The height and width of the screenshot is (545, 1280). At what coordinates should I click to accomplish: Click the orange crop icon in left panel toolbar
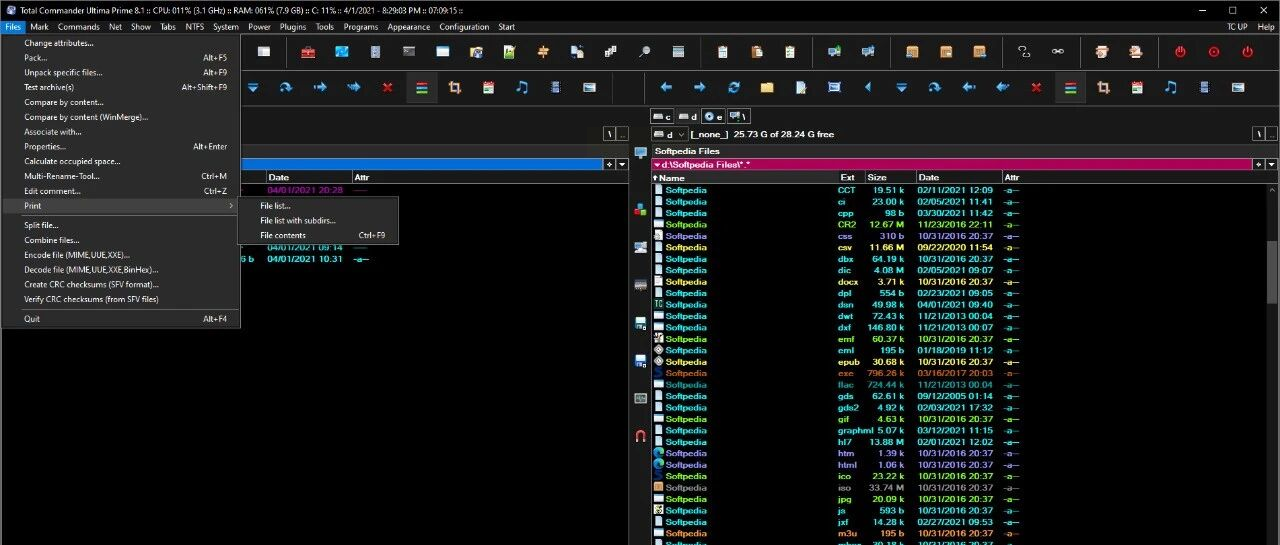454,88
